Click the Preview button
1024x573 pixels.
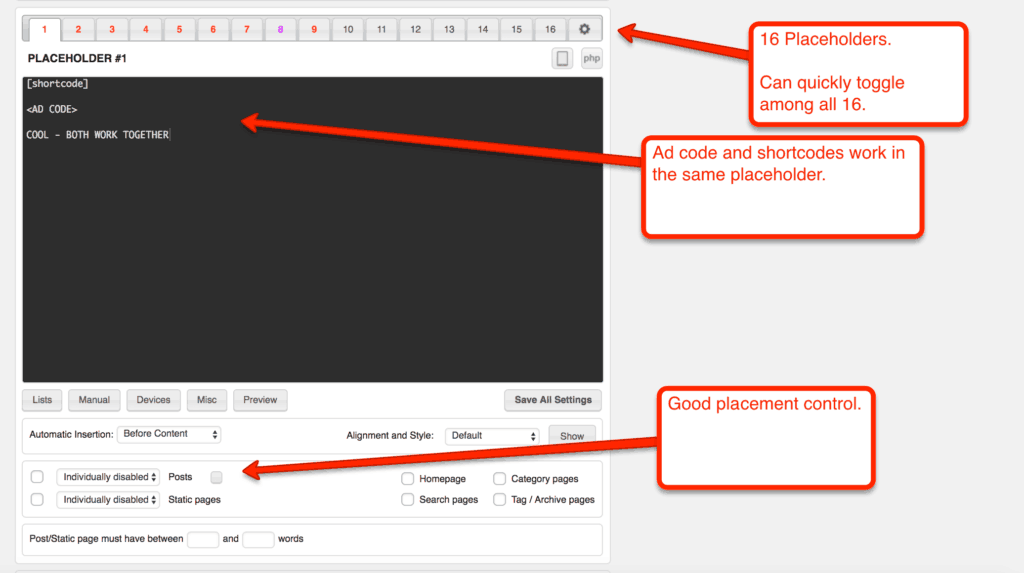pos(260,400)
